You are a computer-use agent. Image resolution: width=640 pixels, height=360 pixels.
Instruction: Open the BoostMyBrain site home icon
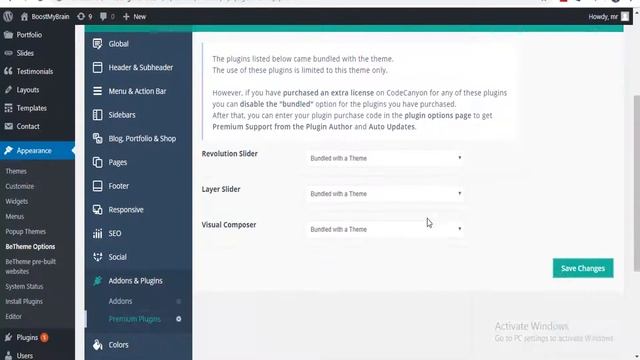point(24,17)
